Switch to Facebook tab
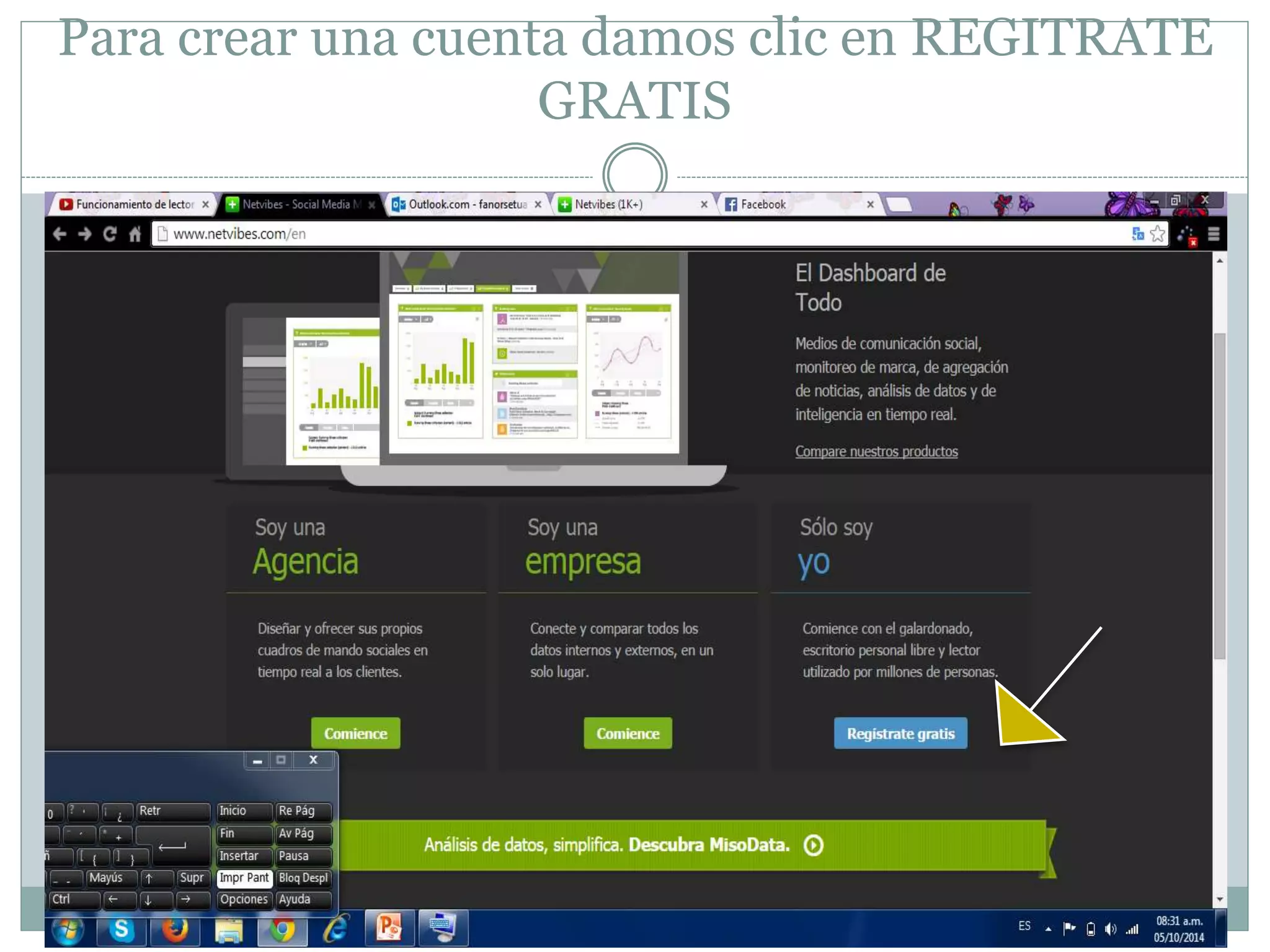 coord(799,205)
